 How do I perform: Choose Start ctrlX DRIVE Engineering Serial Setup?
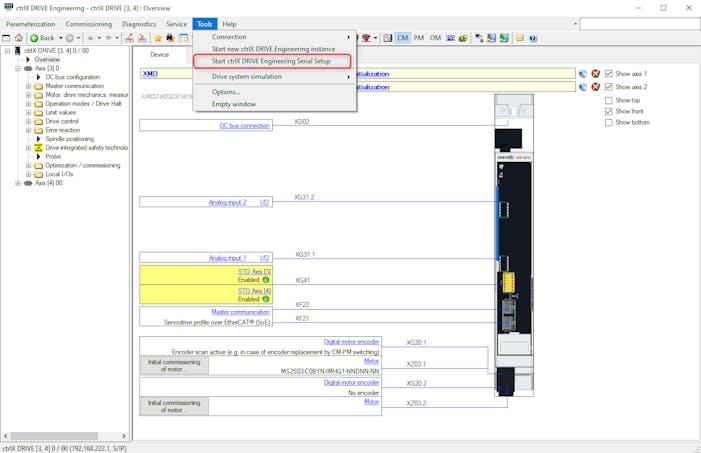click(x=271, y=61)
